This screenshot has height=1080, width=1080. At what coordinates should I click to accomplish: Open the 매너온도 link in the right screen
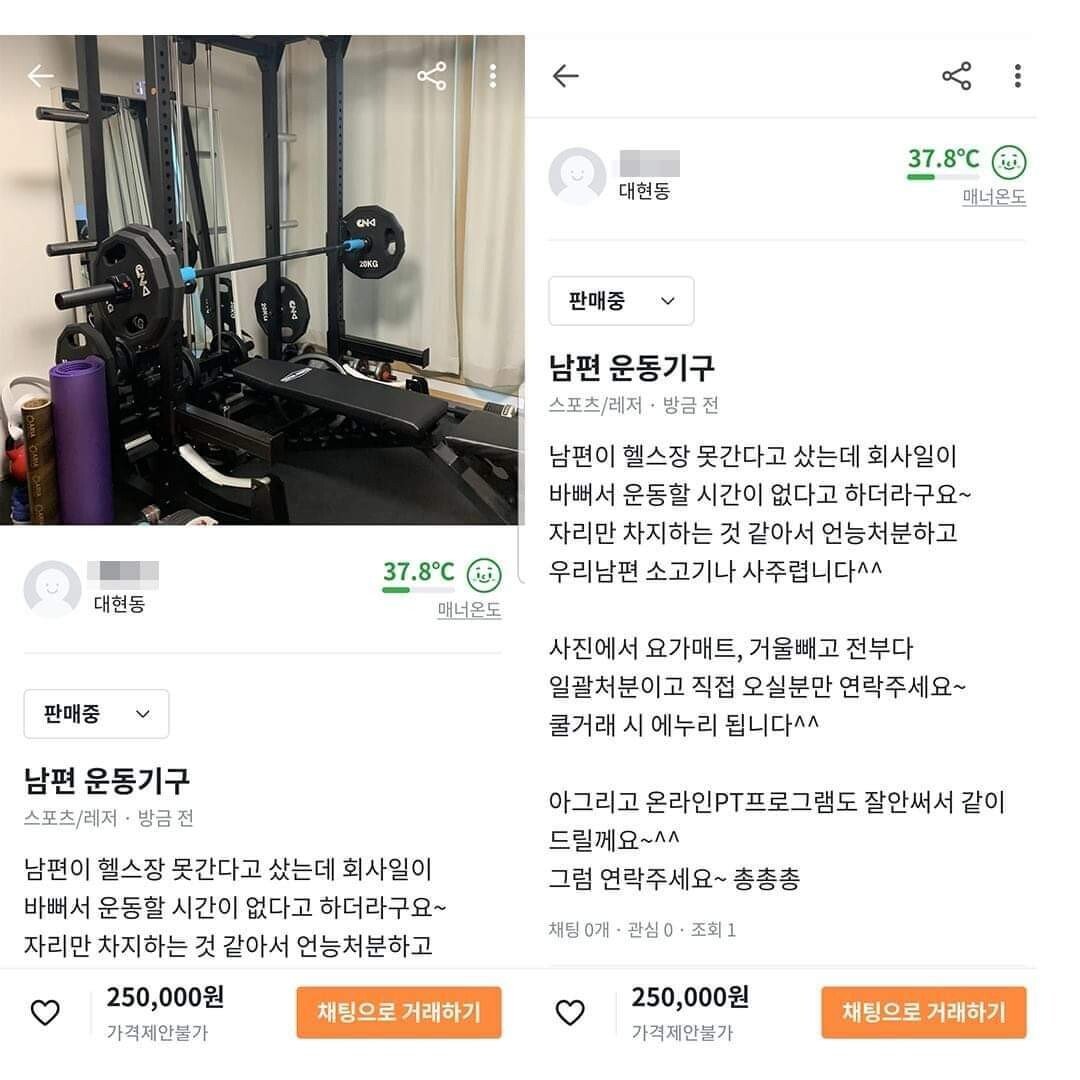994,196
